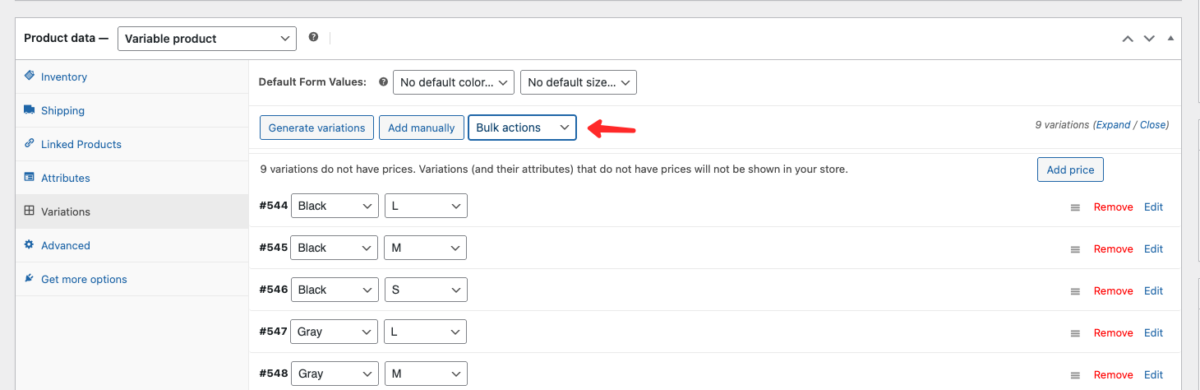Click the help icon next to product type

pos(314,38)
